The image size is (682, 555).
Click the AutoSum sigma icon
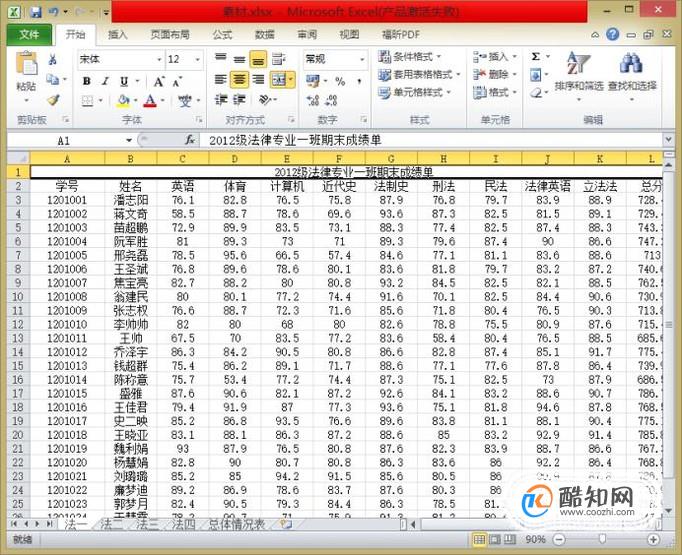[x=536, y=57]
